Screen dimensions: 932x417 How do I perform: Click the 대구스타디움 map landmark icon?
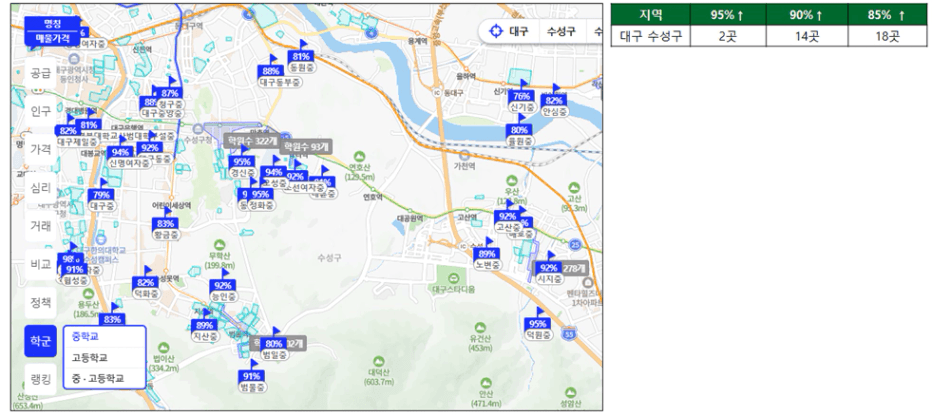[454, 279]
